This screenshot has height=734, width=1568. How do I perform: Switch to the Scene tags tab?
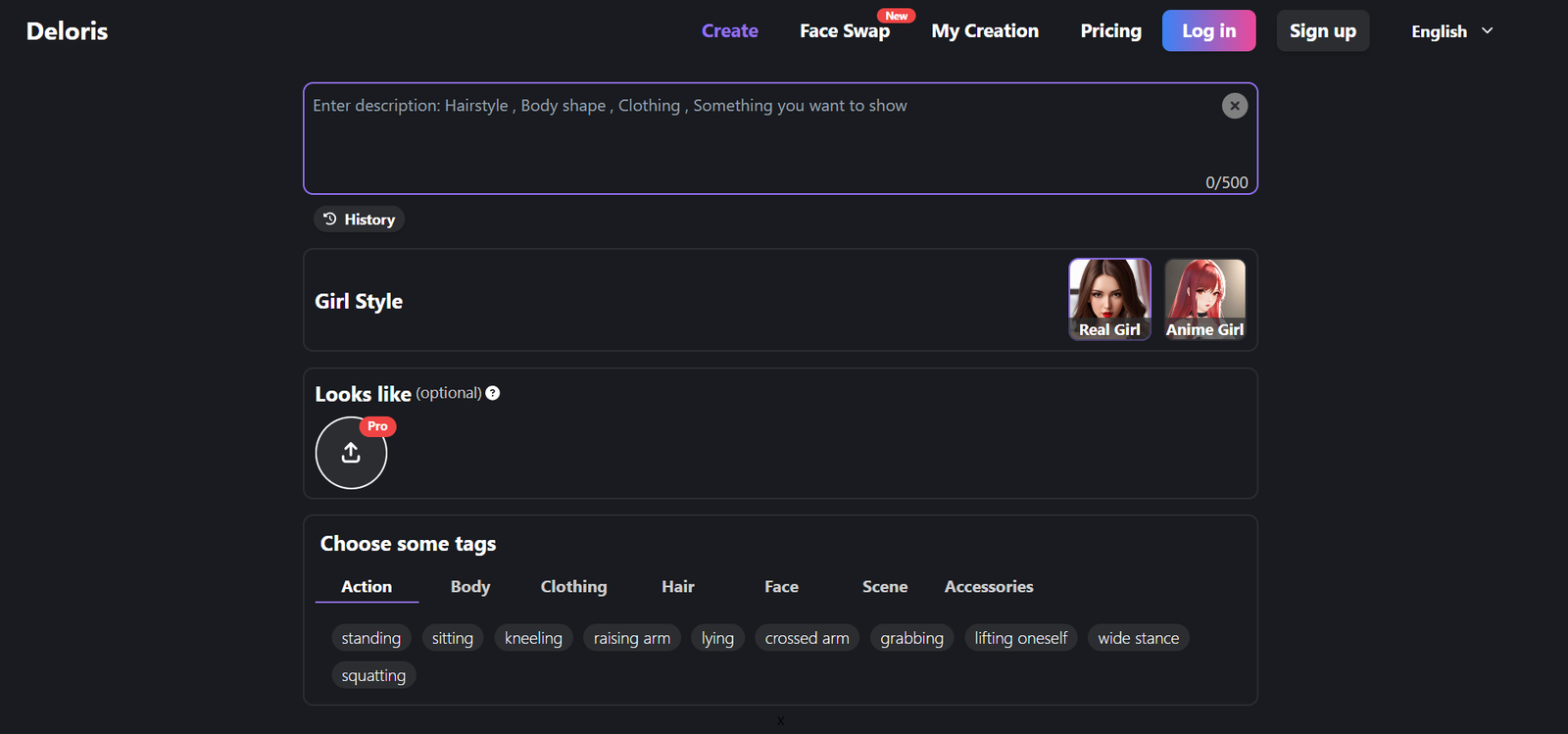tap(885, 587)
